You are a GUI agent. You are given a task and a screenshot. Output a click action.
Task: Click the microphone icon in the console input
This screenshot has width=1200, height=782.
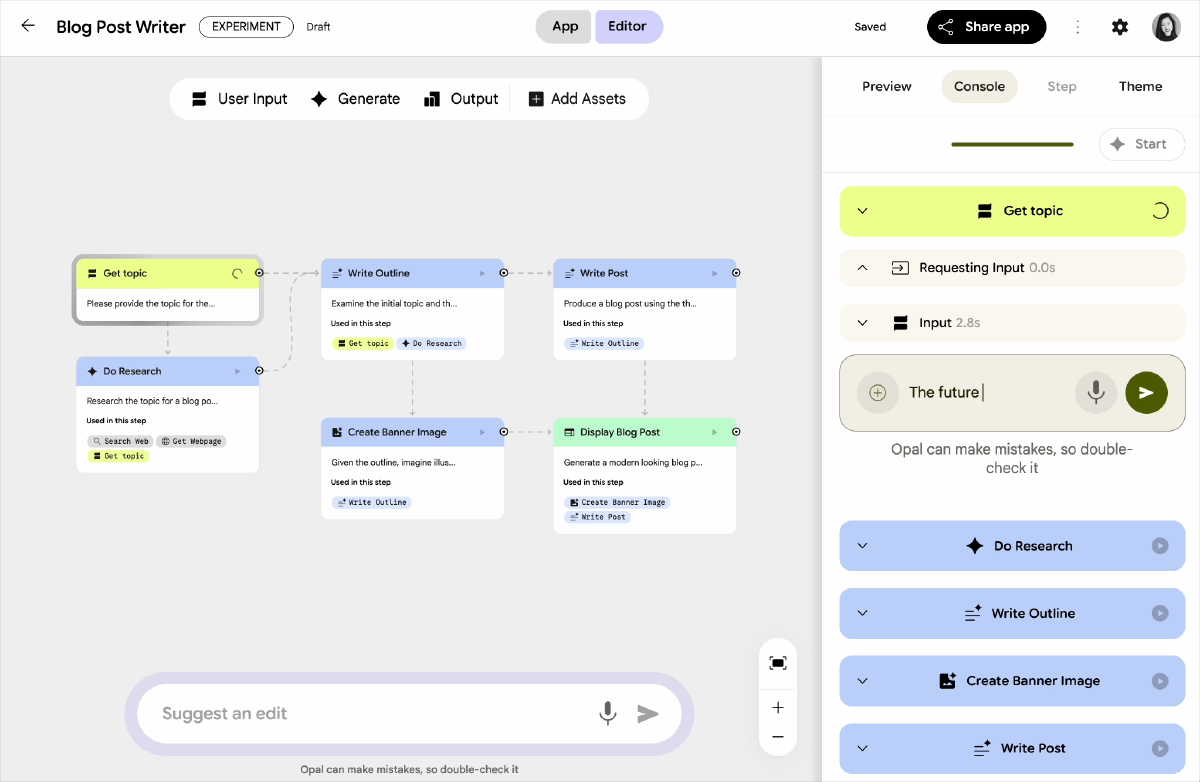tap(1096, 393)
